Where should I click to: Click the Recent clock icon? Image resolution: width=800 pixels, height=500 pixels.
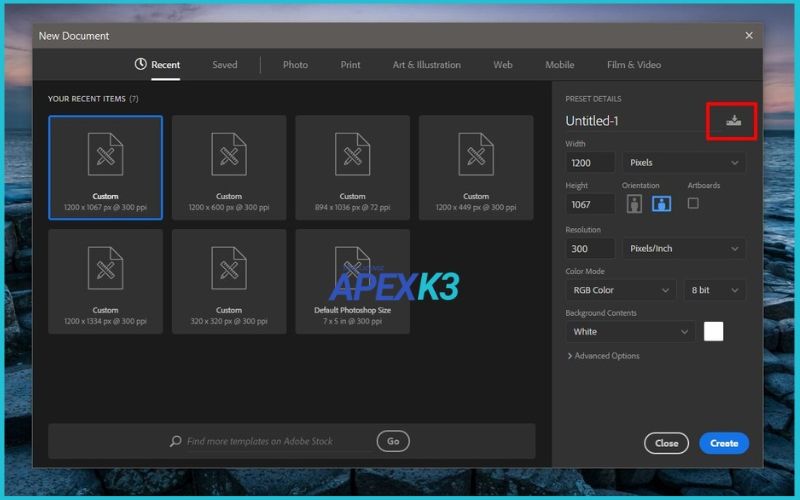click(x=141, y=65)
